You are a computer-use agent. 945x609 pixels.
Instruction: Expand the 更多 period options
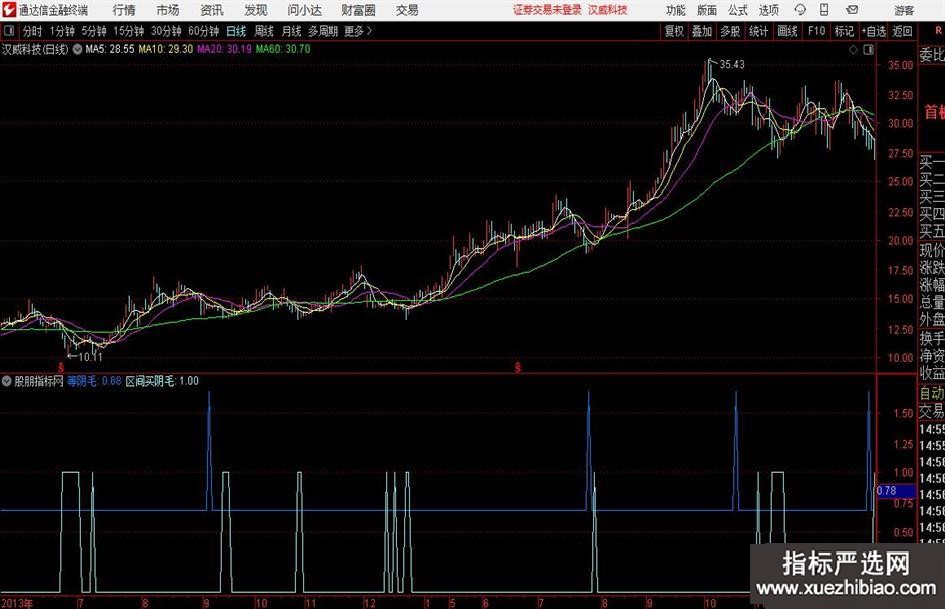pyautogui.click(x=358, y=31)
